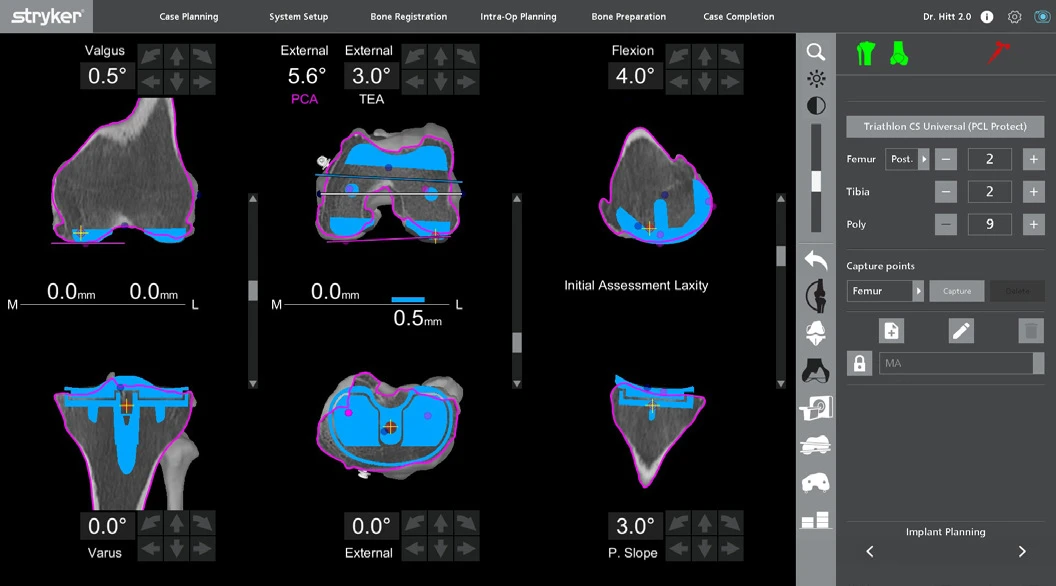The image size is (1056, 586).
Task: Open the MA alignment dropdown field
Action: pyautogui.click(x=962, y=363)
